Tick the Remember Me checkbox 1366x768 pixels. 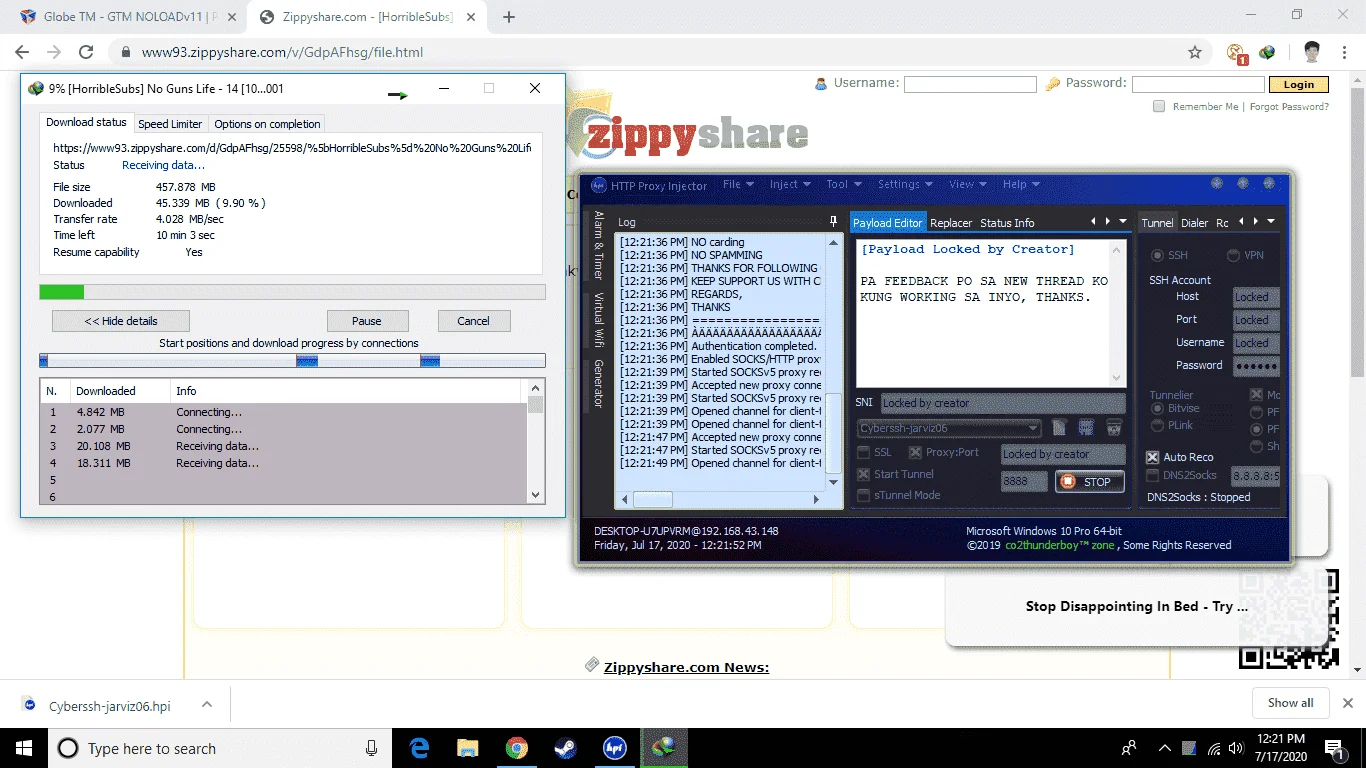(x=1159, y=106)
